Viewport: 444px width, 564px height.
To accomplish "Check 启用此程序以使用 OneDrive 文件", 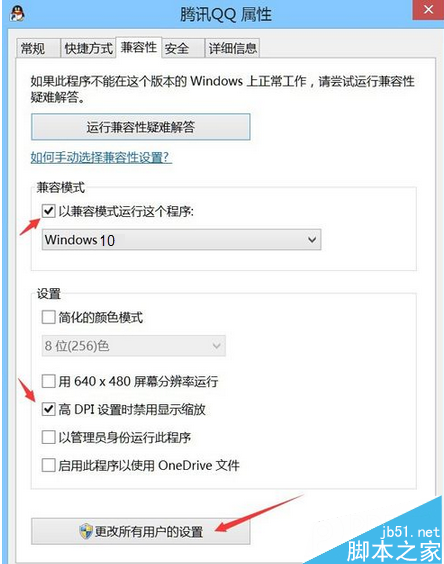I will pyautogui.click(x=49, y=465).
